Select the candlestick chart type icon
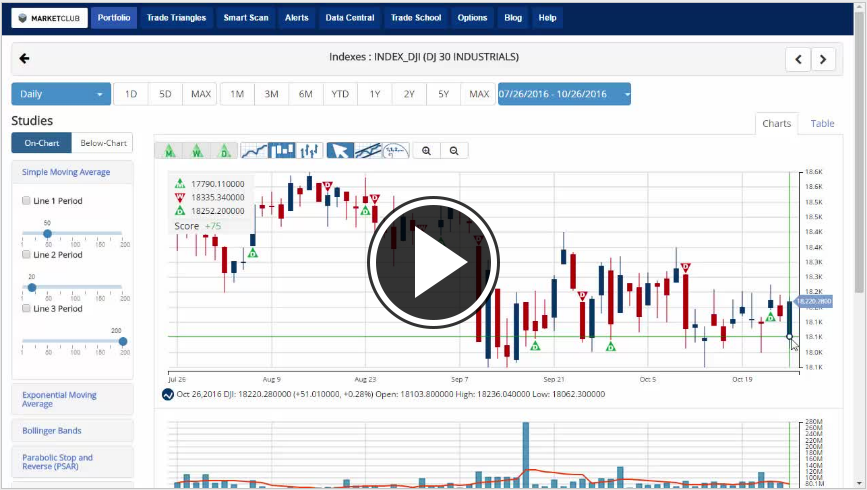This screenshot has height=490, width=867. (283, 151)
